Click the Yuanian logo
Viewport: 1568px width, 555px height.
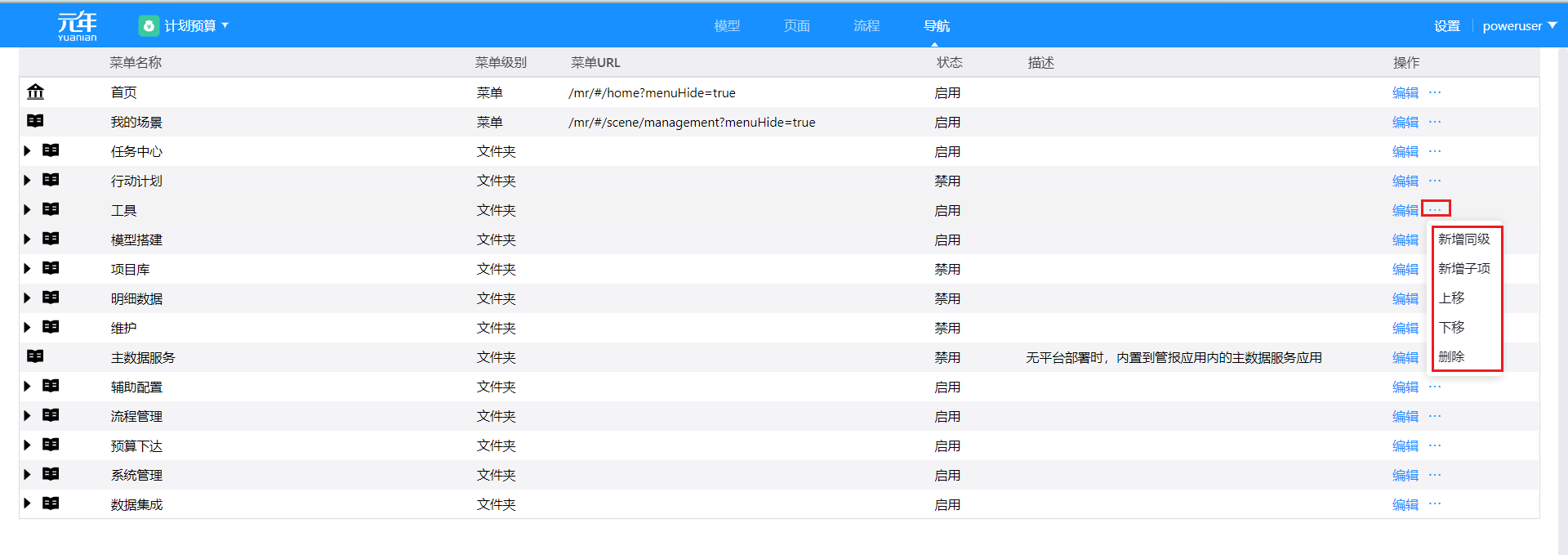[x=78, y=26]
